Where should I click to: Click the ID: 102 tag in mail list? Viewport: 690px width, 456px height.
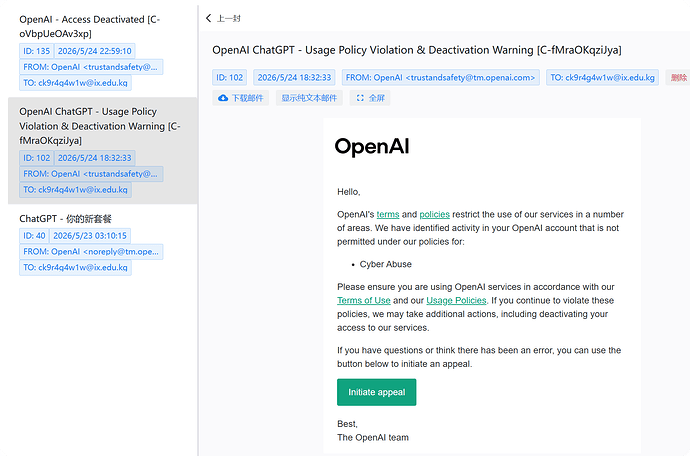tap(37, 158)
